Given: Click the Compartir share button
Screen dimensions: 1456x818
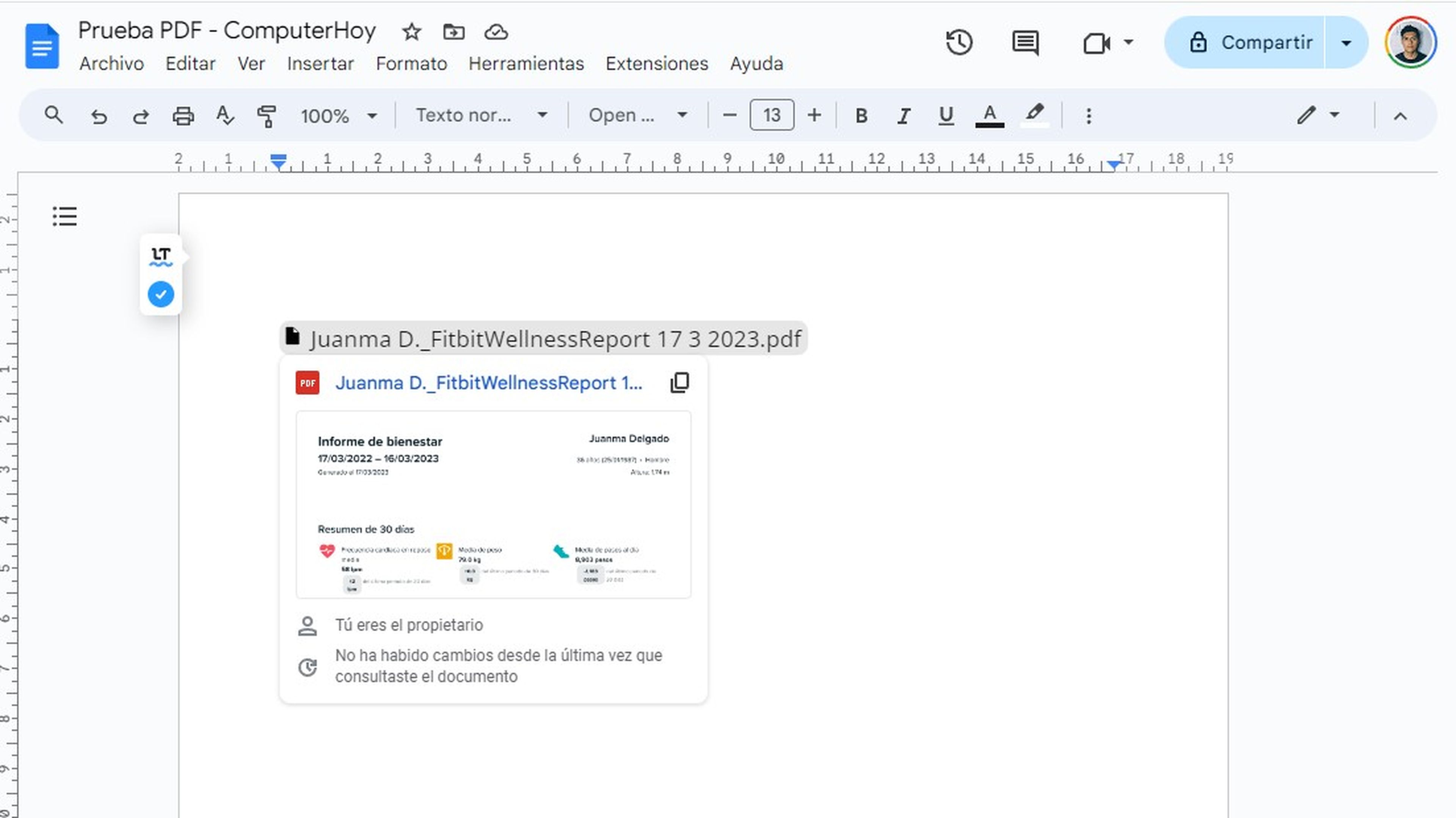Looking at the screenshot, I should 1244,43.
